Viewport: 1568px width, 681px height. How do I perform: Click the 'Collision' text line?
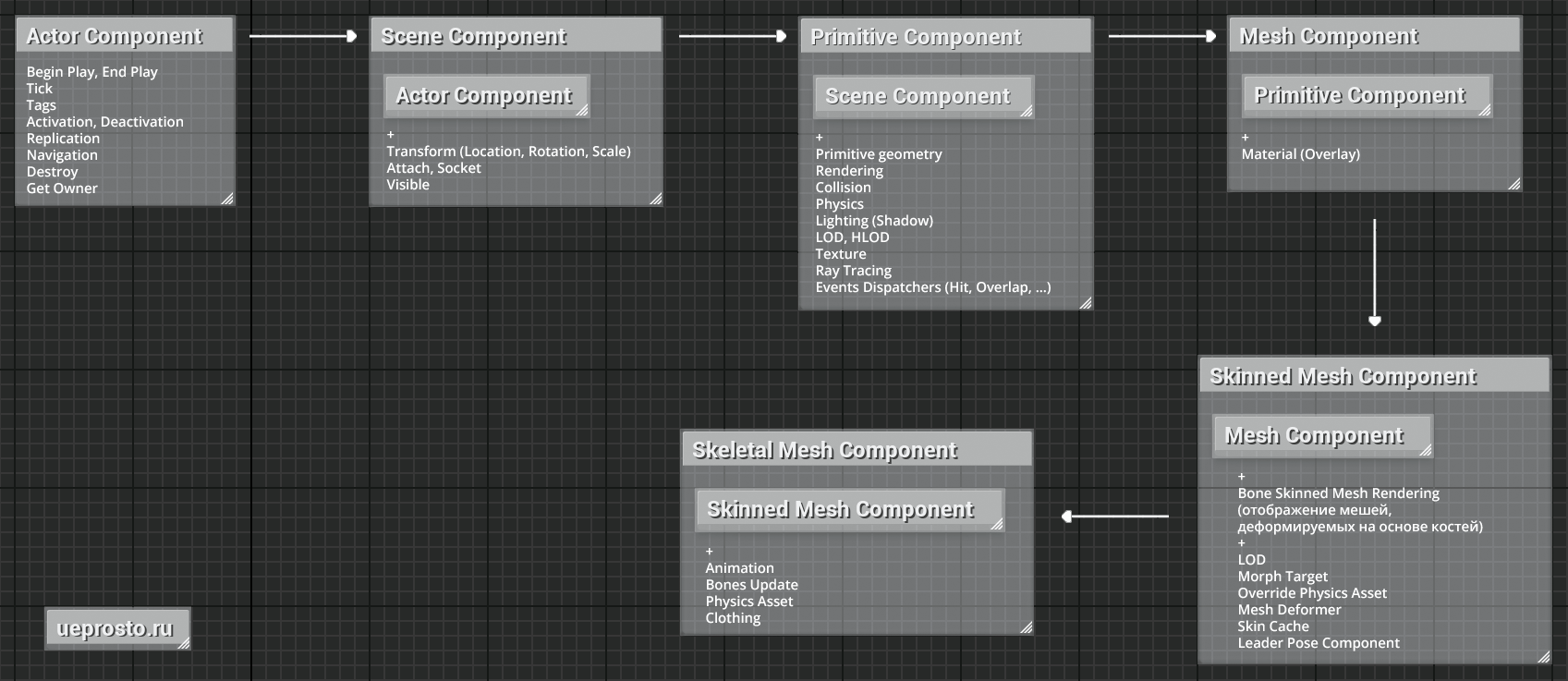point(843,187)
